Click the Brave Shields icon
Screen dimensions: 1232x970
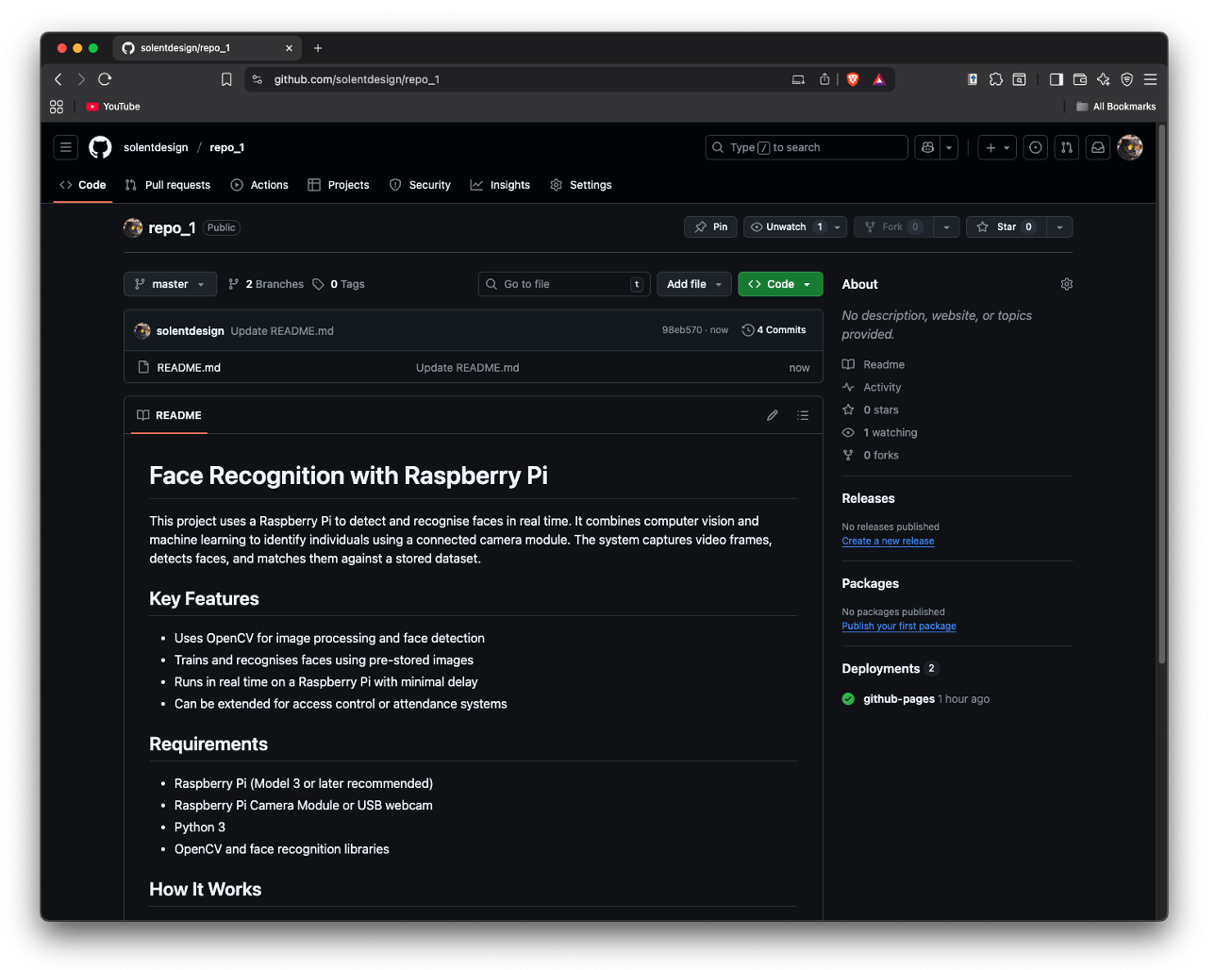tap(853, 79)
